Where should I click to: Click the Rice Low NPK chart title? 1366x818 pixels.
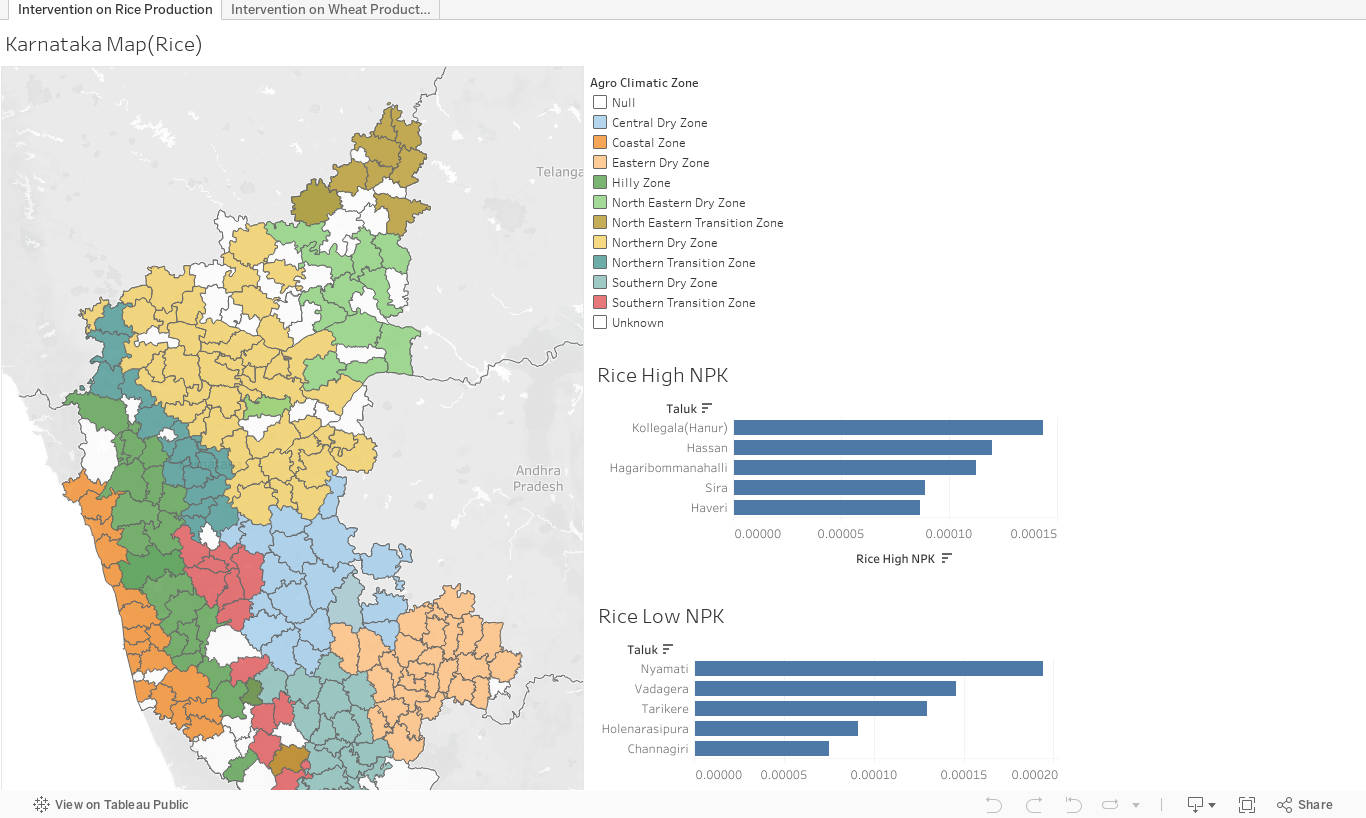point(661,616)
